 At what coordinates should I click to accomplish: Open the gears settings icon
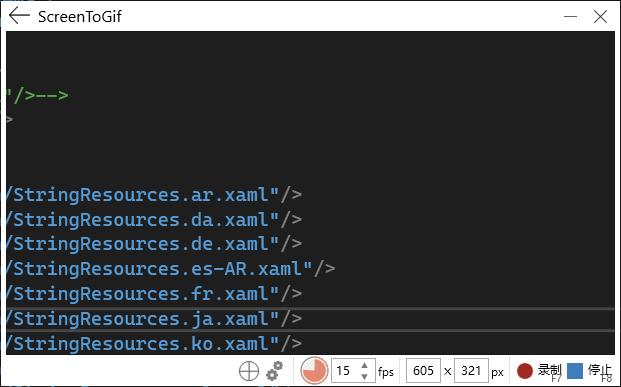click(x=274, y=371)
